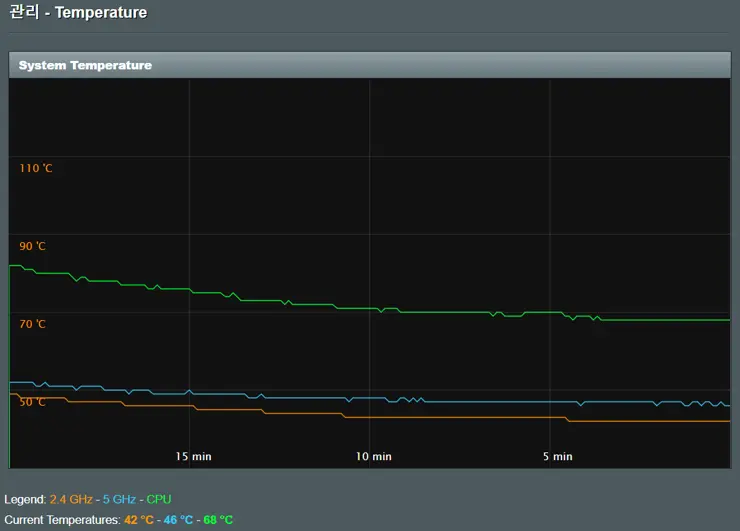Image resolution: width=740 pixels, height=531 pixels.
Task: Select the 70 °C axis label
Action: (x=33, y=324)
